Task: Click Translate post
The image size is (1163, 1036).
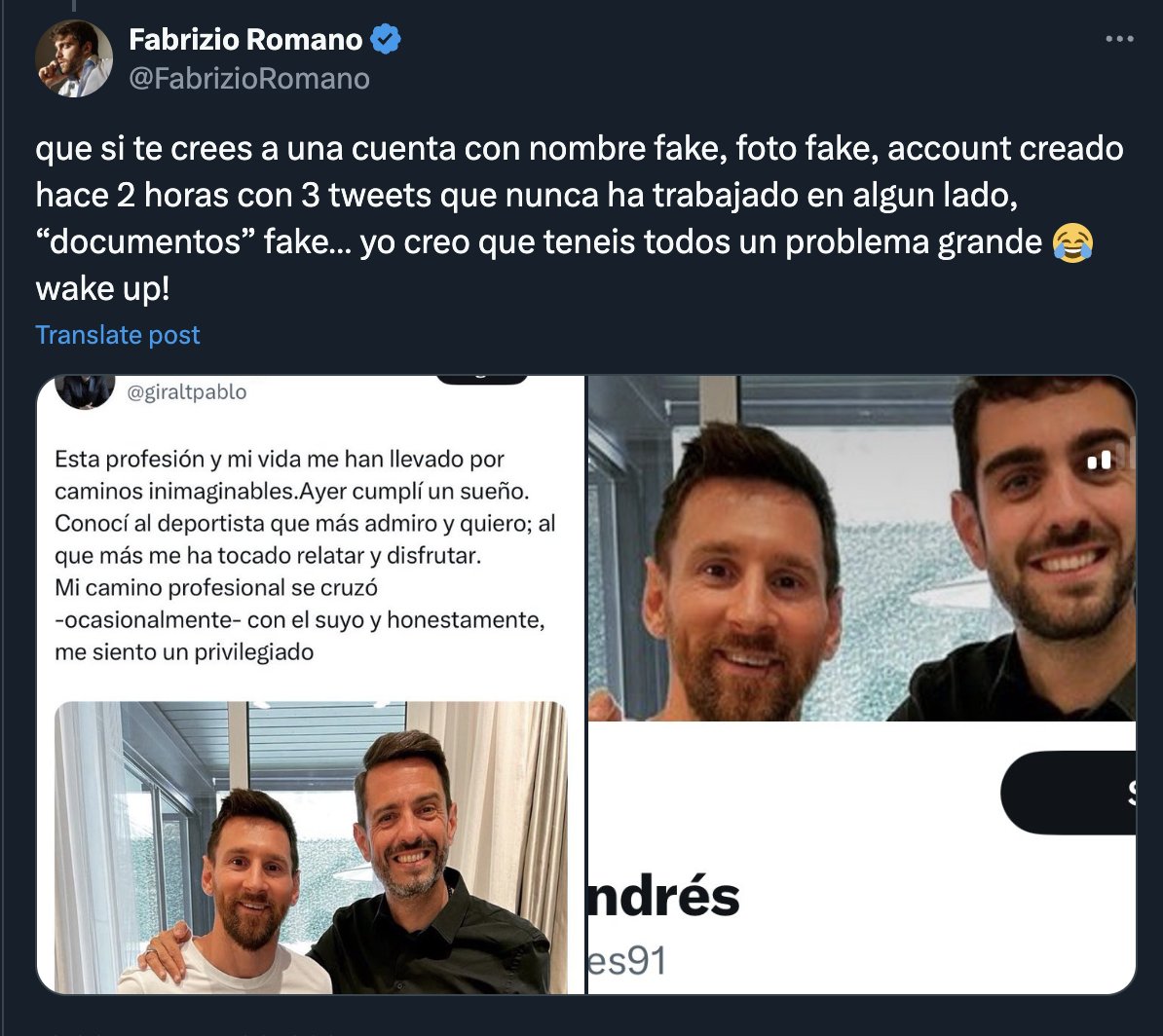Action: pyautogui.click(x=118, y=335)
